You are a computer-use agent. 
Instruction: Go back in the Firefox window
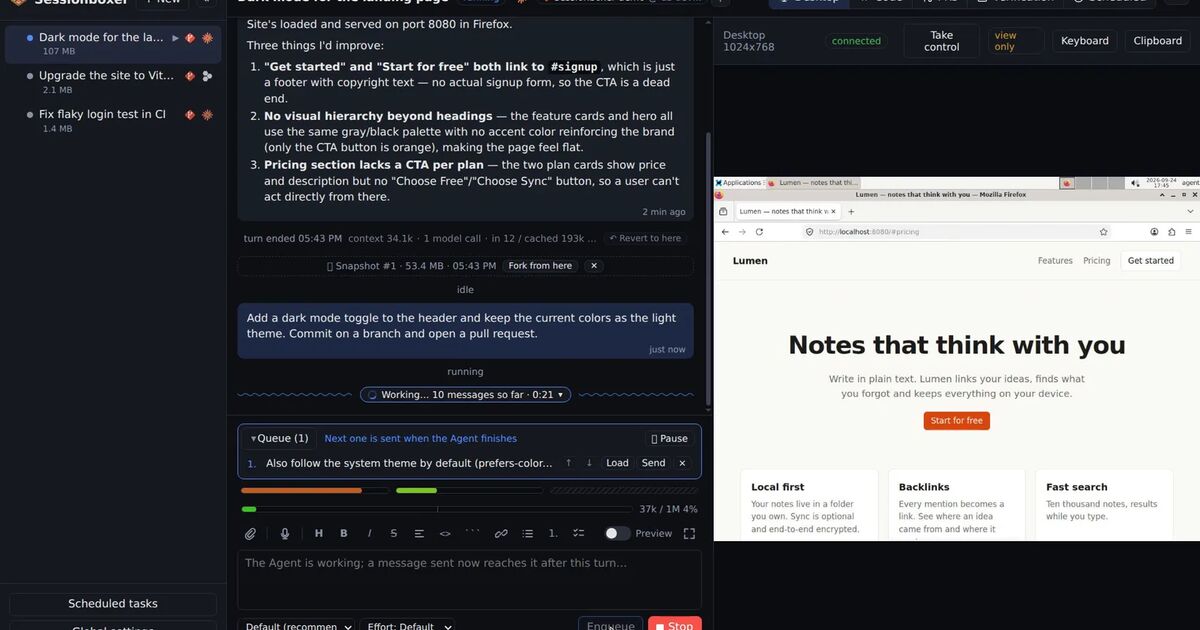(725, 231)
